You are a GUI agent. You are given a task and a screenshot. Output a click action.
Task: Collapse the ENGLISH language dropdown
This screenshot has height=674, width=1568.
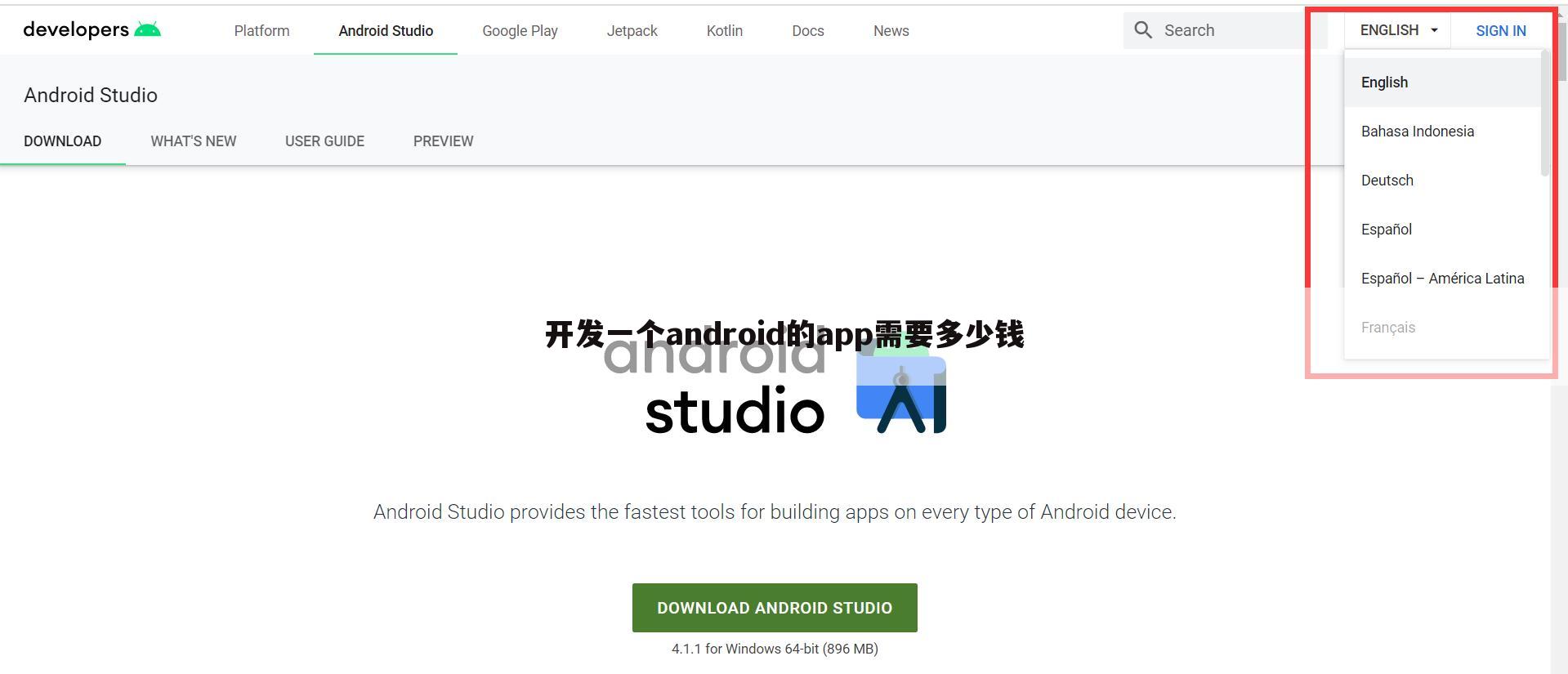click(x=1397, y=30)
